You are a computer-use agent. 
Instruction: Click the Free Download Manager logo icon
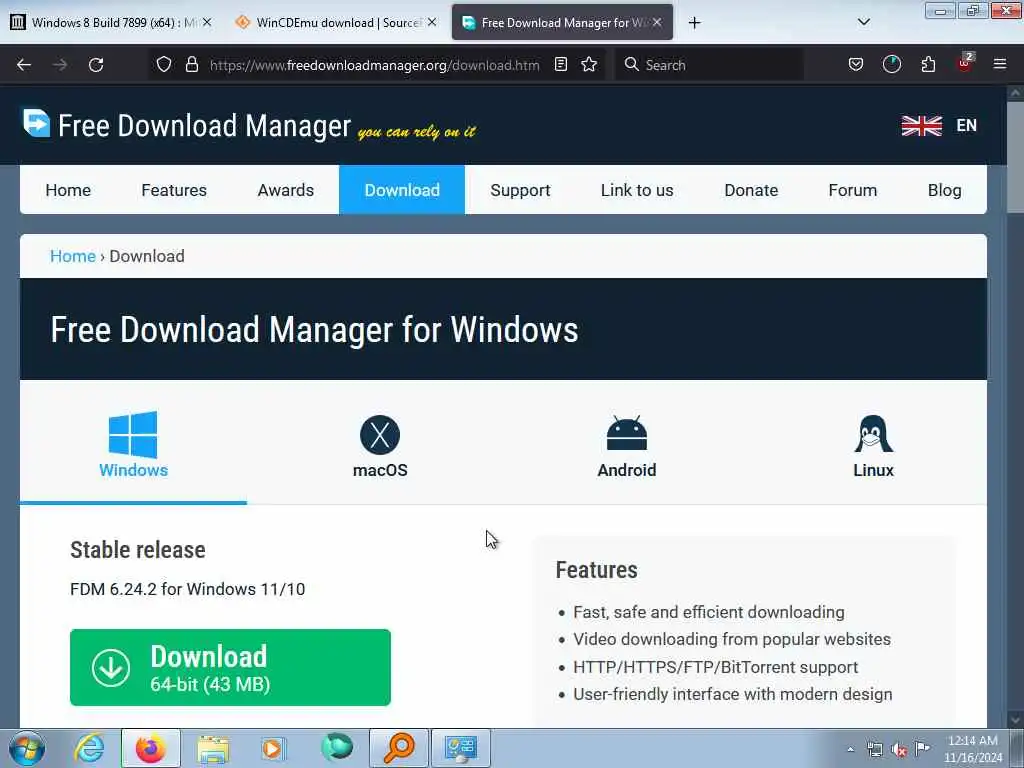click(x=36, y=123)
